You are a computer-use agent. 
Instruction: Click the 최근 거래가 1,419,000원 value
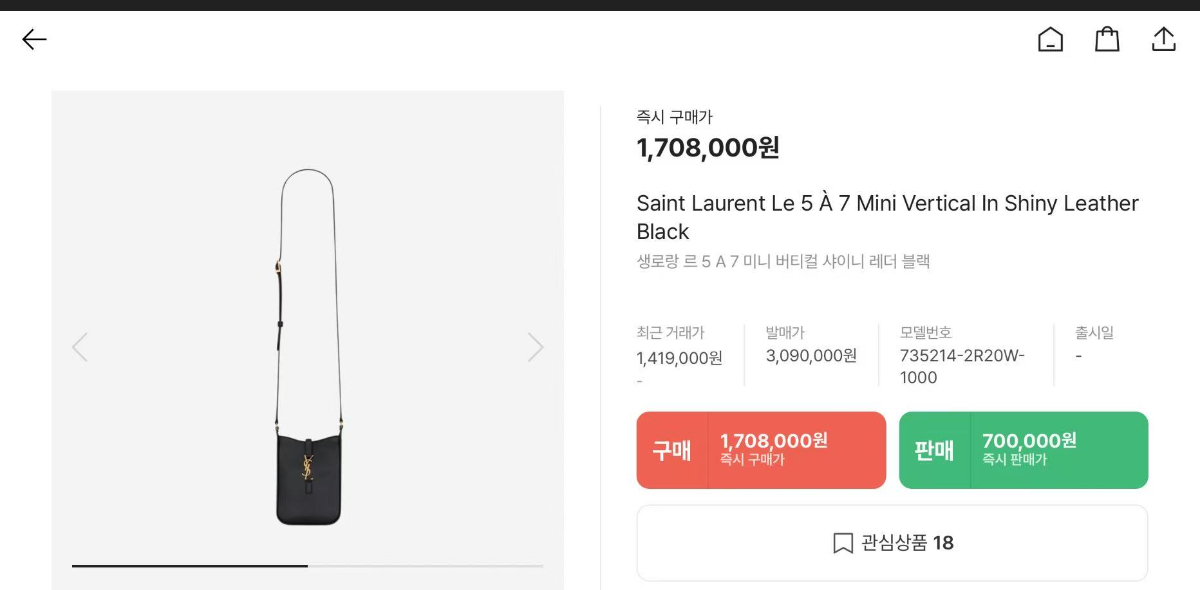[x=679, y=358]
